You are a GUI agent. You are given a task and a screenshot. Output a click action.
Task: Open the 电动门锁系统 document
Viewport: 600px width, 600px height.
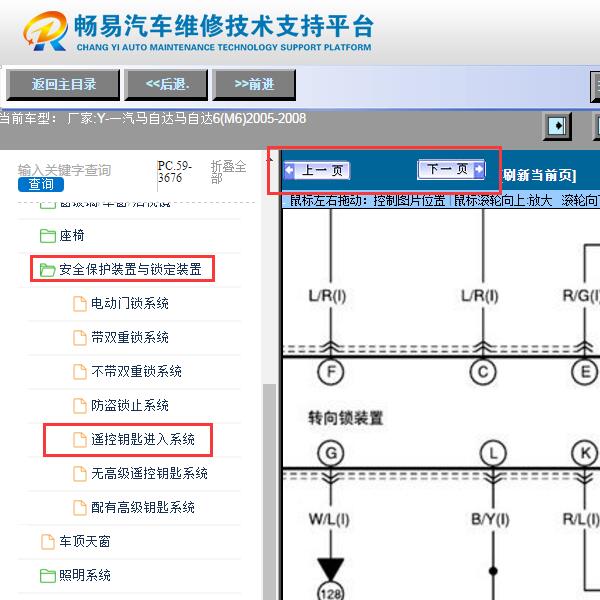(130, 303)
